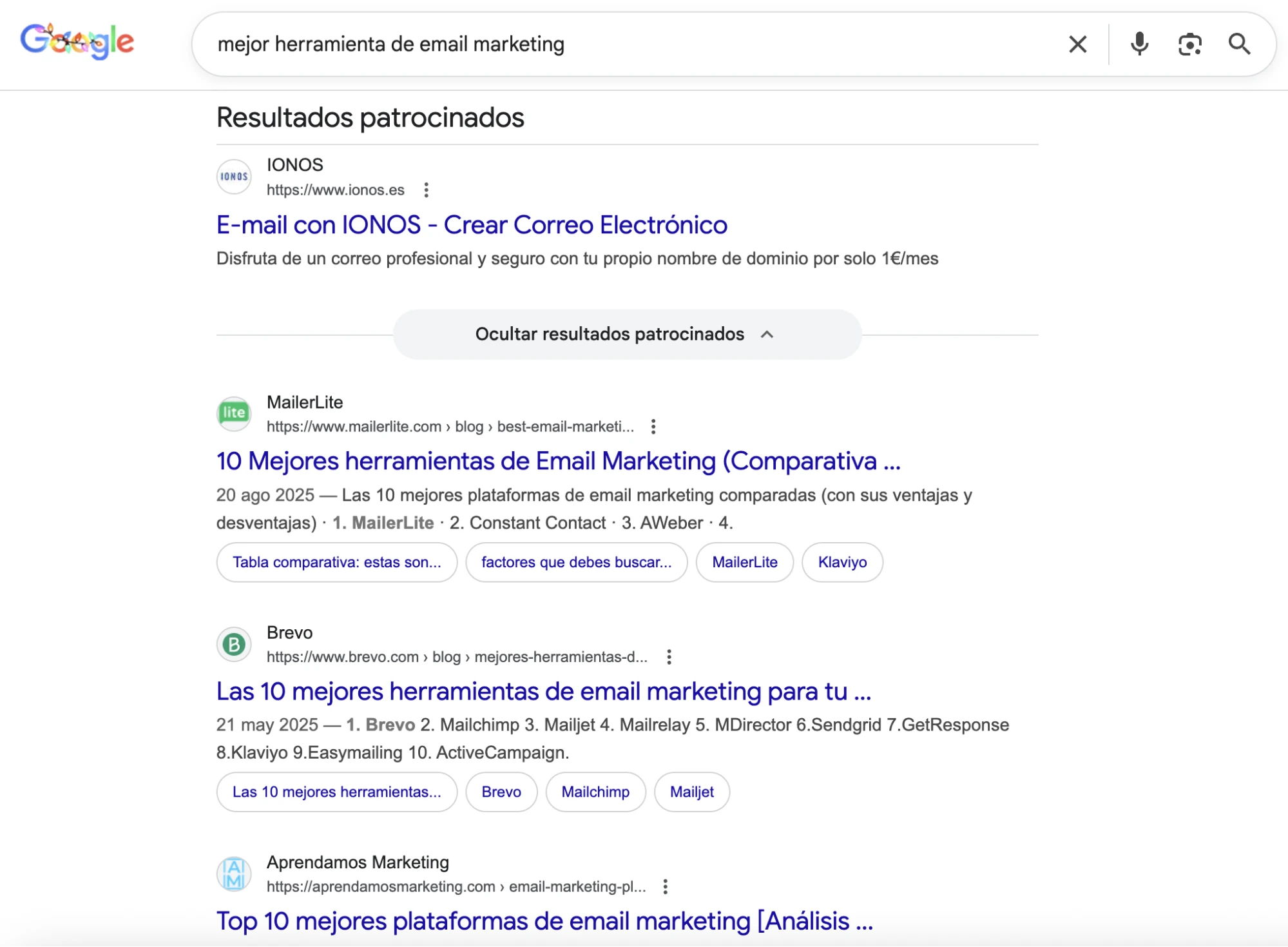The image size is (1288, 947).
Task: Open options menu for IONOS ad
Action: [x=426, y=190]
